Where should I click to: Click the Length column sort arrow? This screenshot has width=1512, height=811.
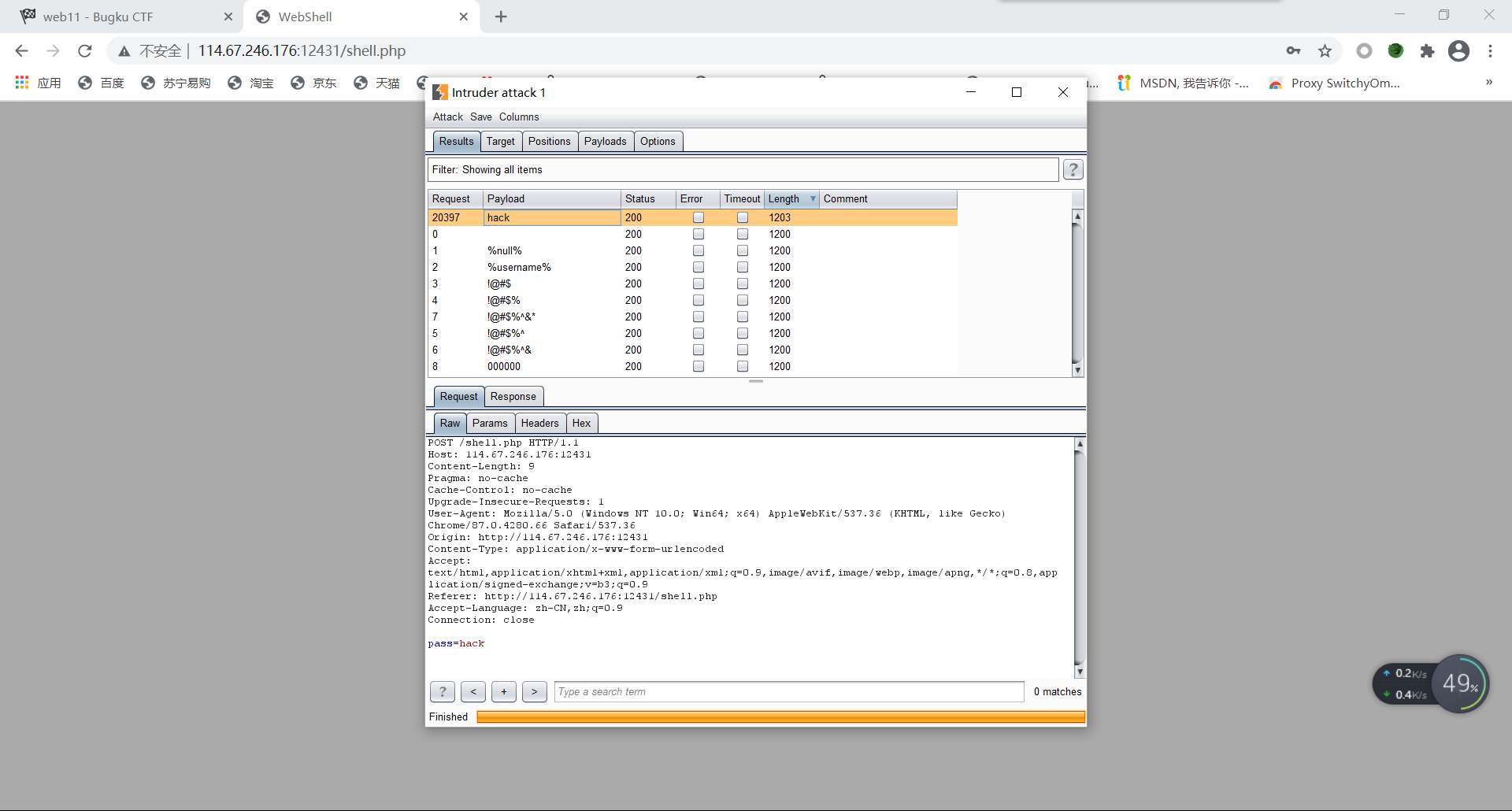pos(813,199)
